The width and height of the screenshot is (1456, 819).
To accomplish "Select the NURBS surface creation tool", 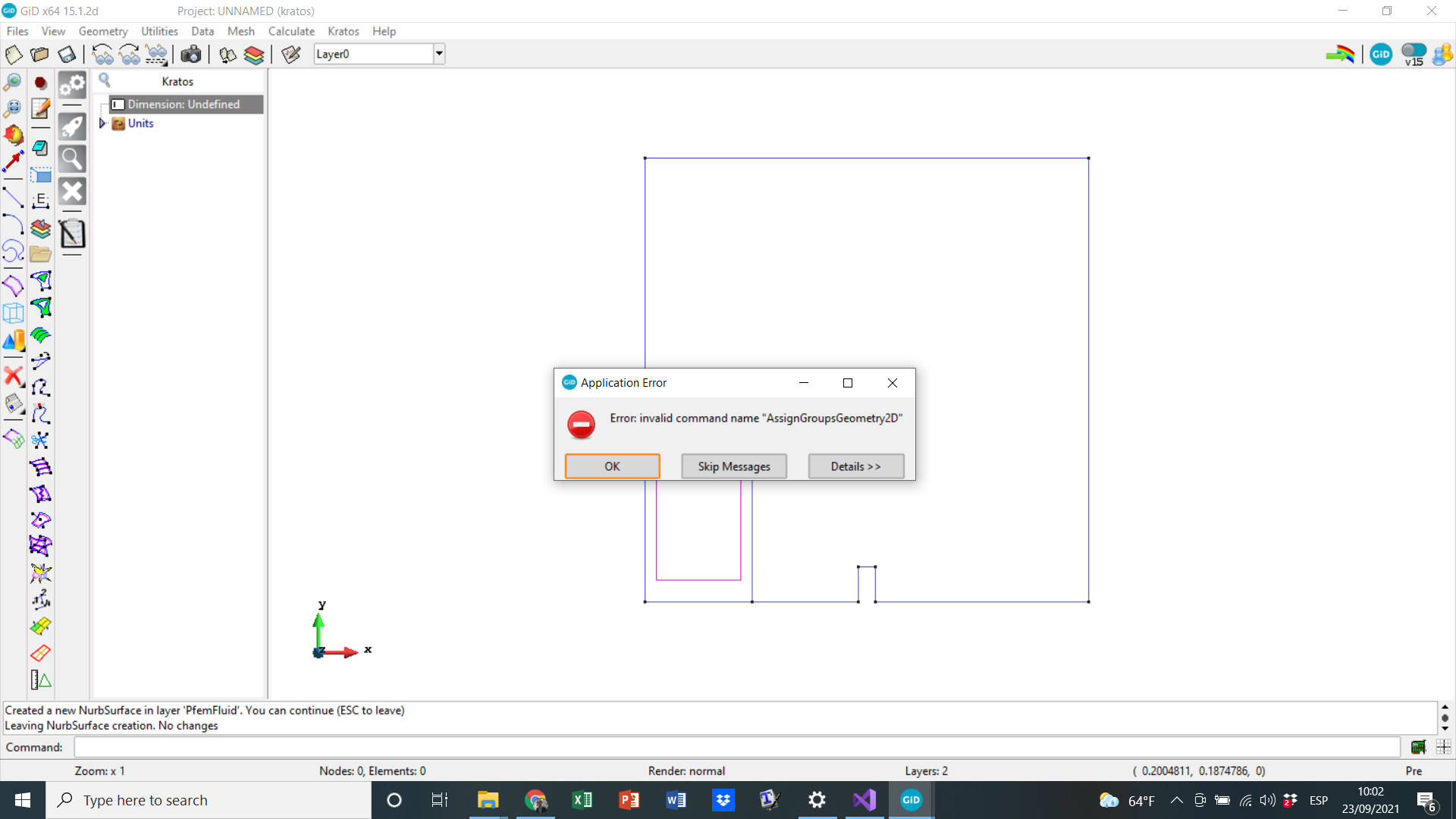I will click(13, 284).
